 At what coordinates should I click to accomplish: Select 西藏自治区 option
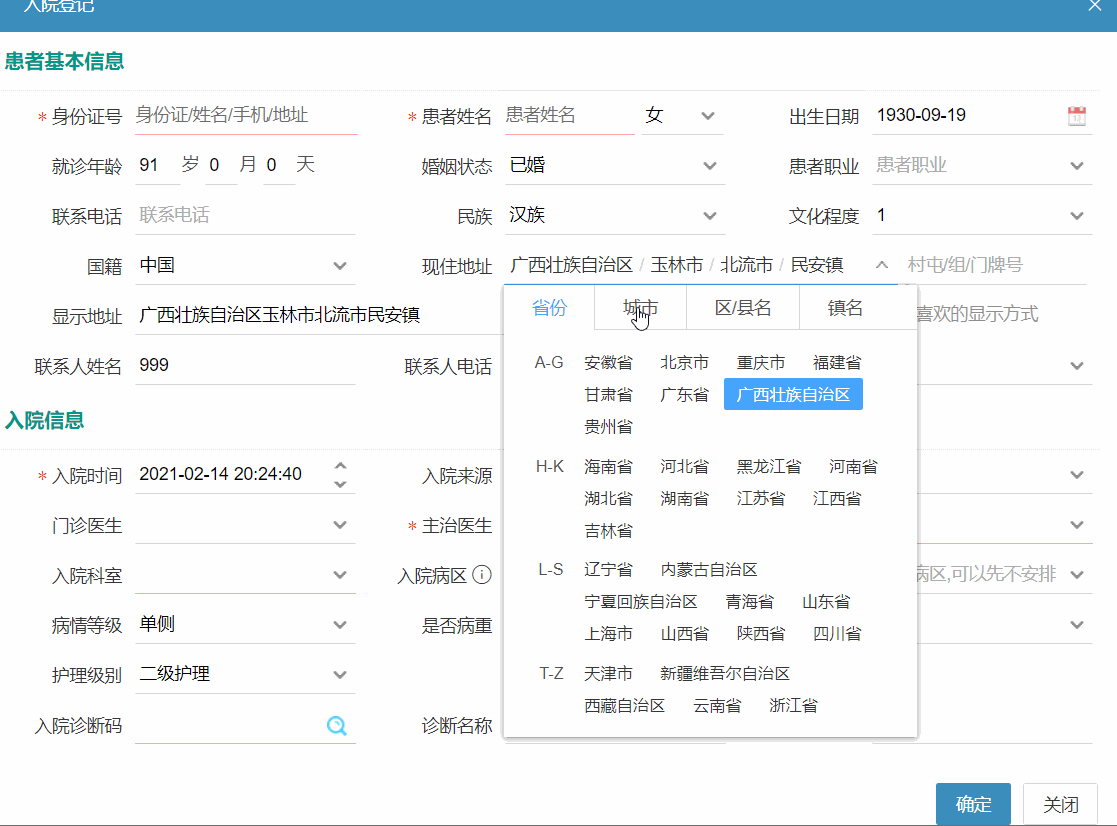[x=625, y=706]
